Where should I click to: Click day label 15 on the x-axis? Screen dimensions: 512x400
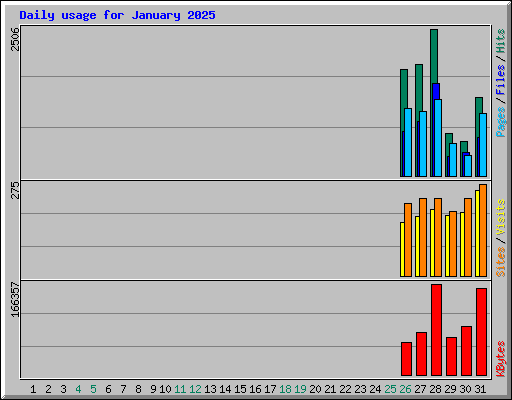pos(240,389)
